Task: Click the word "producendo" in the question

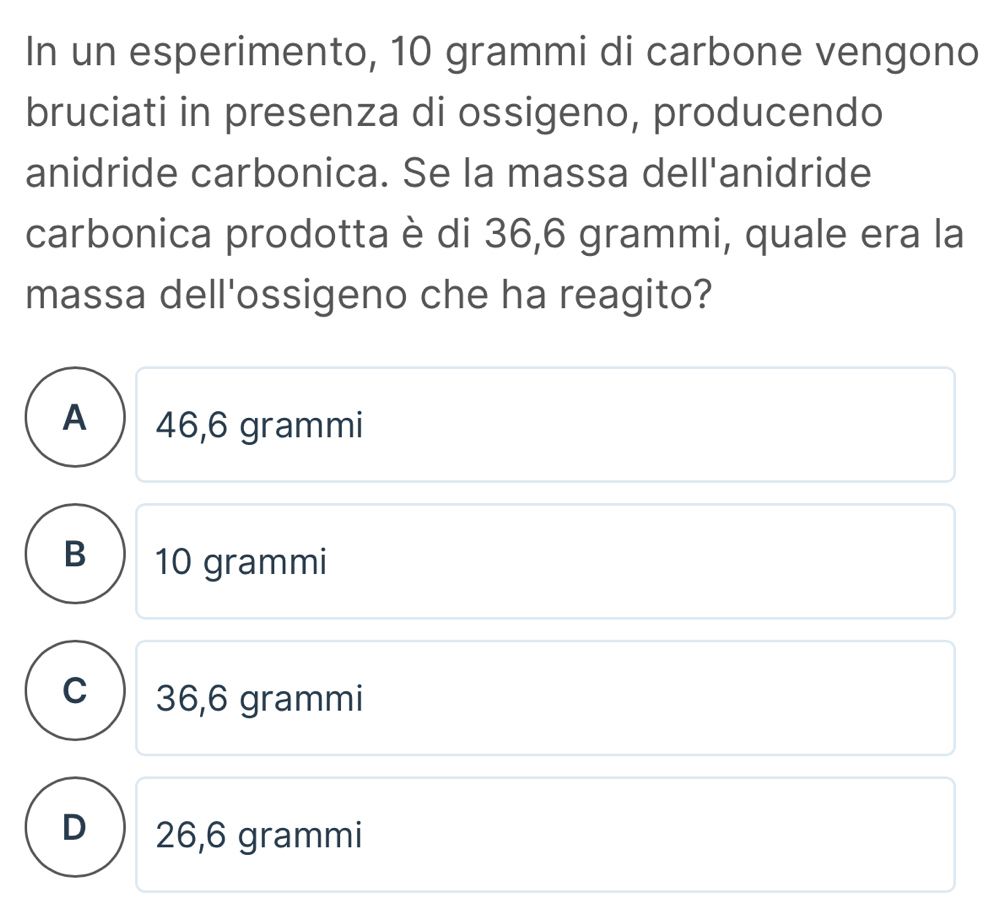Action: [x=772, y=112]
